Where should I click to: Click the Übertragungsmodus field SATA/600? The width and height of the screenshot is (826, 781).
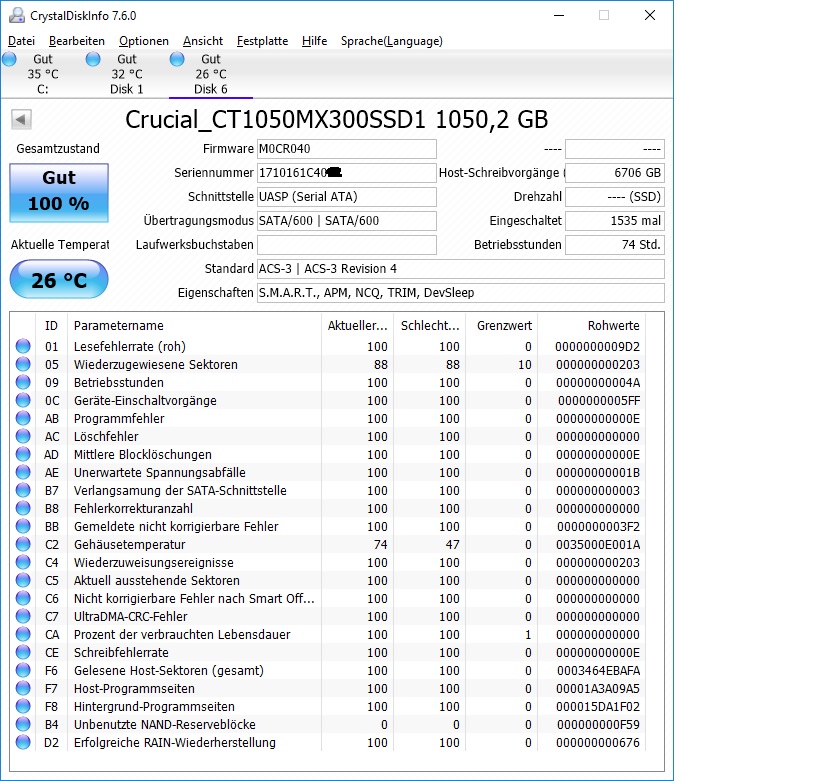347,221
